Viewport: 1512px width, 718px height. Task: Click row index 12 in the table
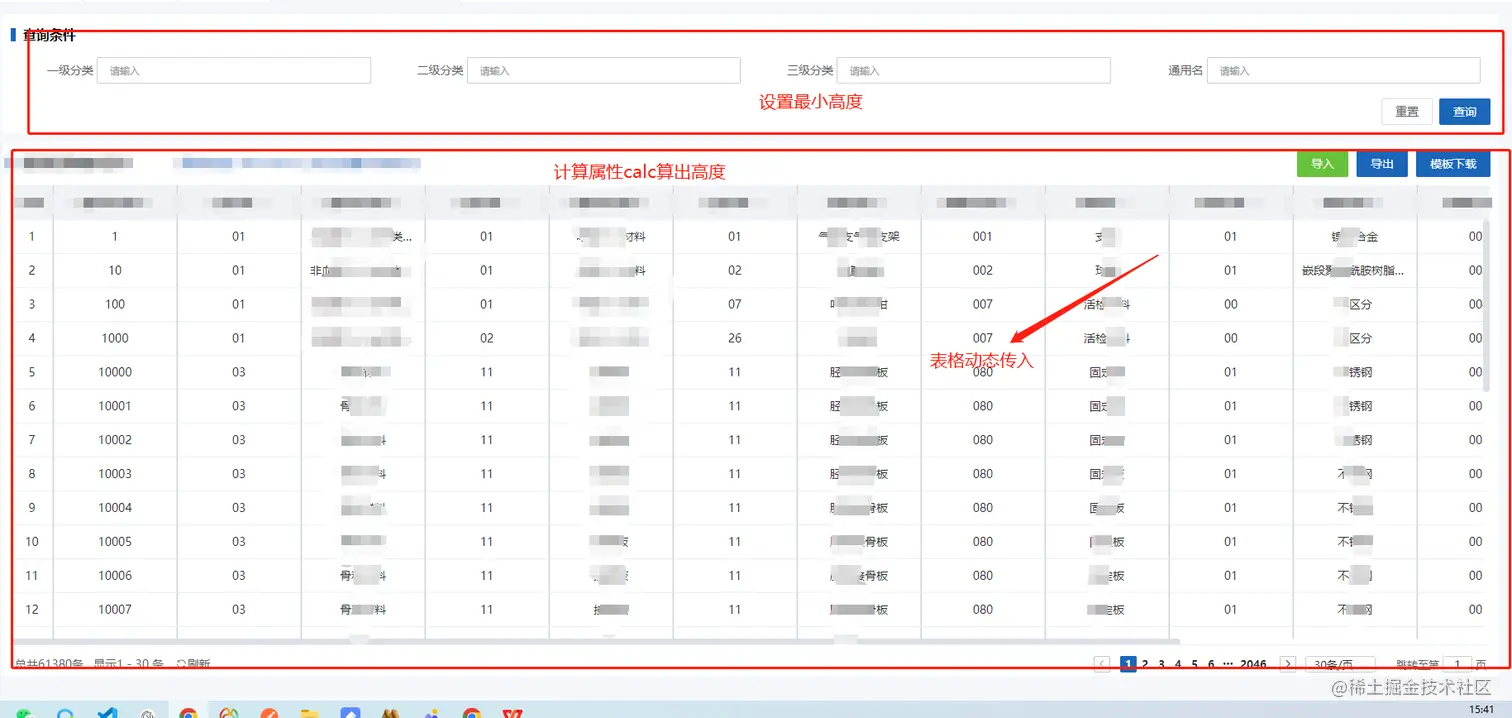[32, 610]
